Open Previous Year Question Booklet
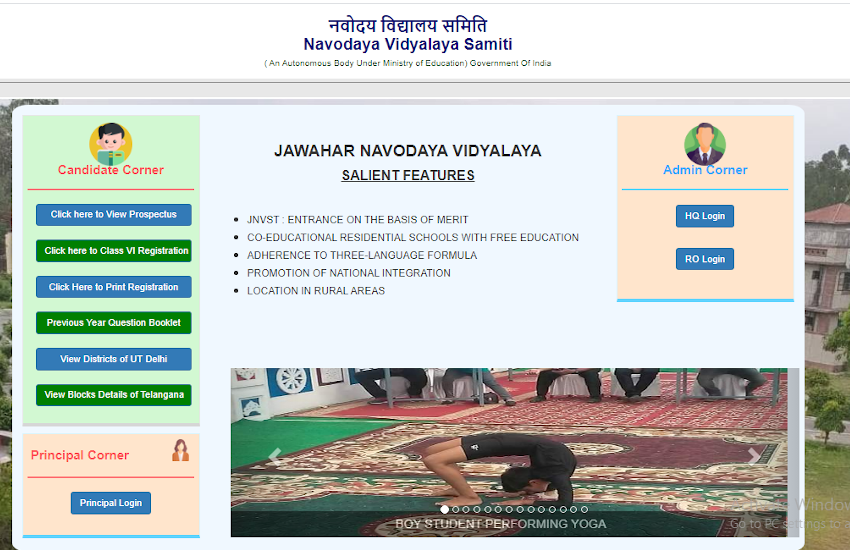The width and height of the screenshot is (850, 550). click(x=114, y=323)
